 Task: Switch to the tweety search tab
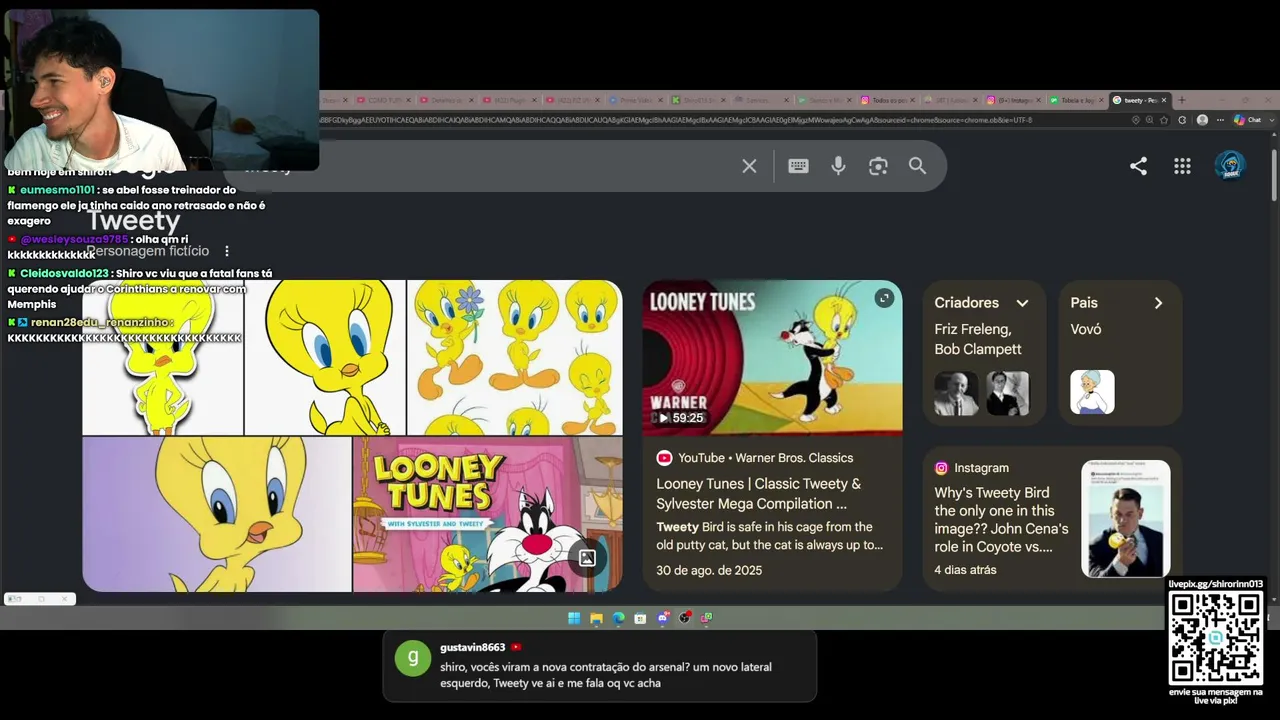point(1139,100)
